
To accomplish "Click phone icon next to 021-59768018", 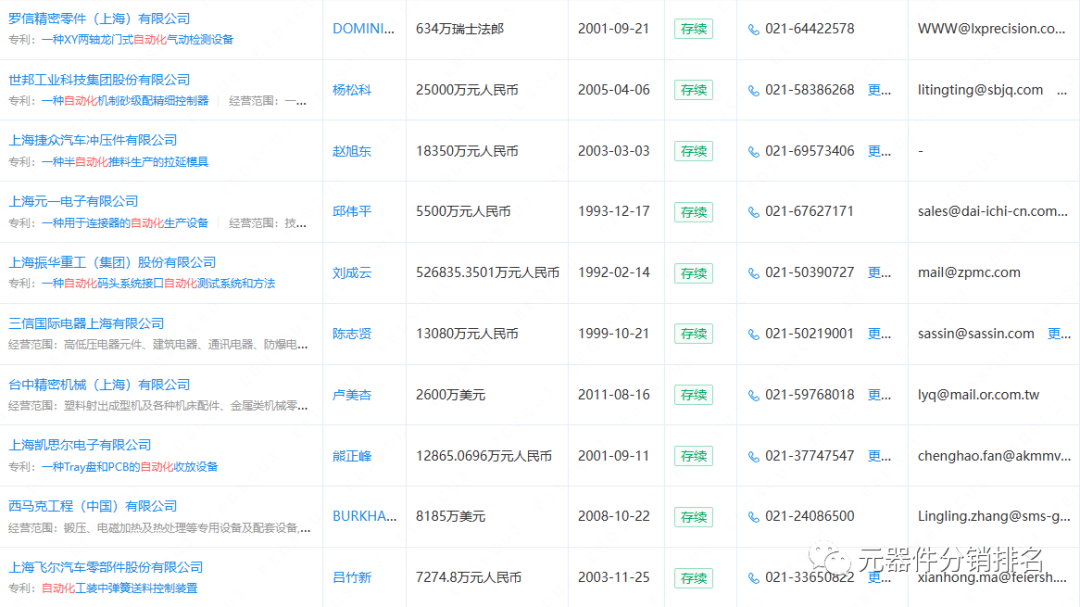I will 754,395.
